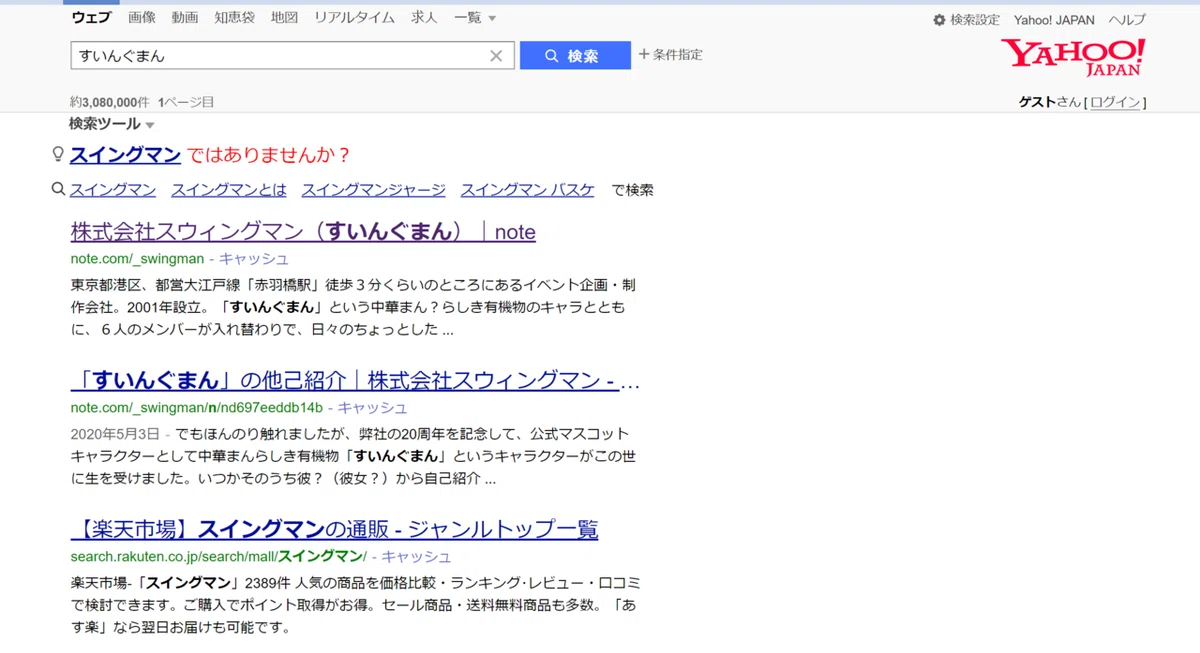Click the lightbulb suggestion icon
Screen dimensions: 1200x653
(58, 155)
